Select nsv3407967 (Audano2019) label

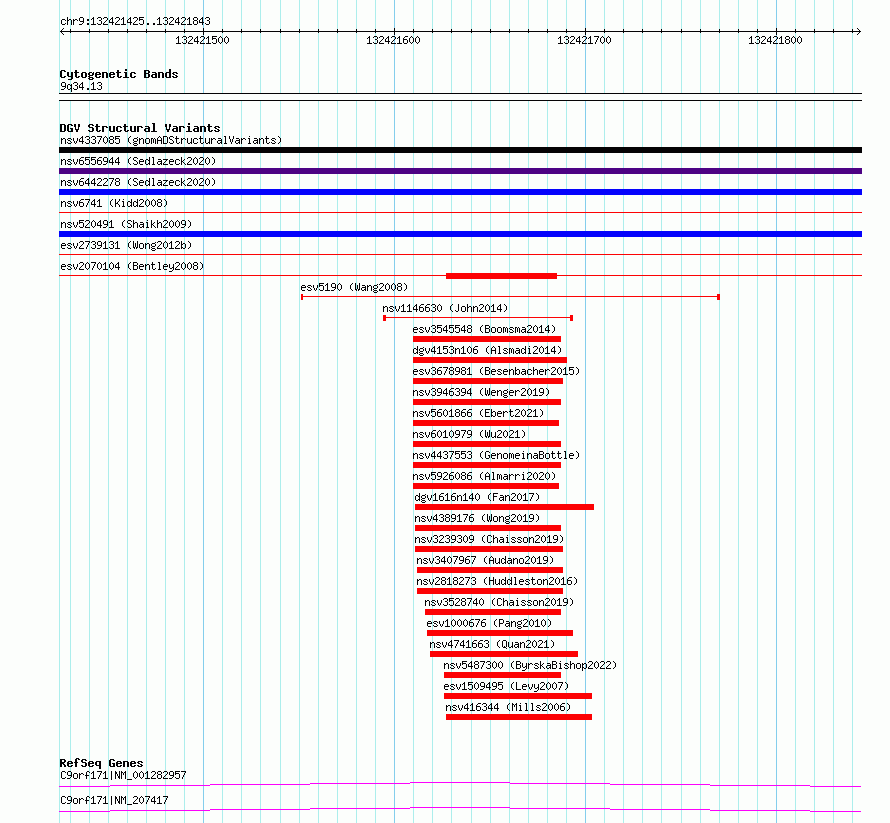pyautogui.click(x=485, y=560)
